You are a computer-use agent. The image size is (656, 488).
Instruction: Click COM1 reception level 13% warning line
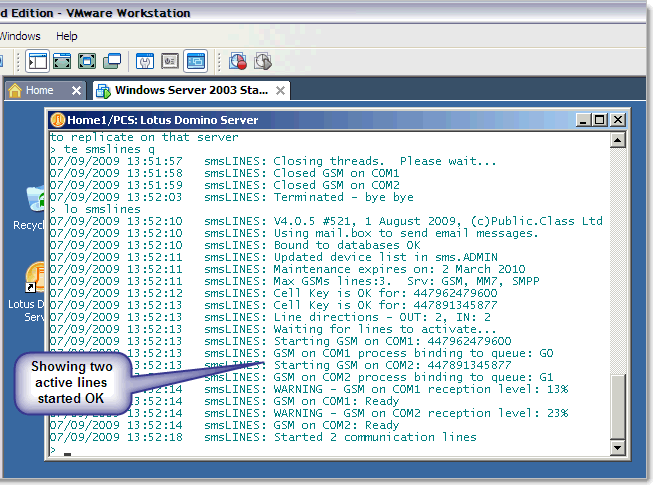pyautogui.click(x=420, y=390)
